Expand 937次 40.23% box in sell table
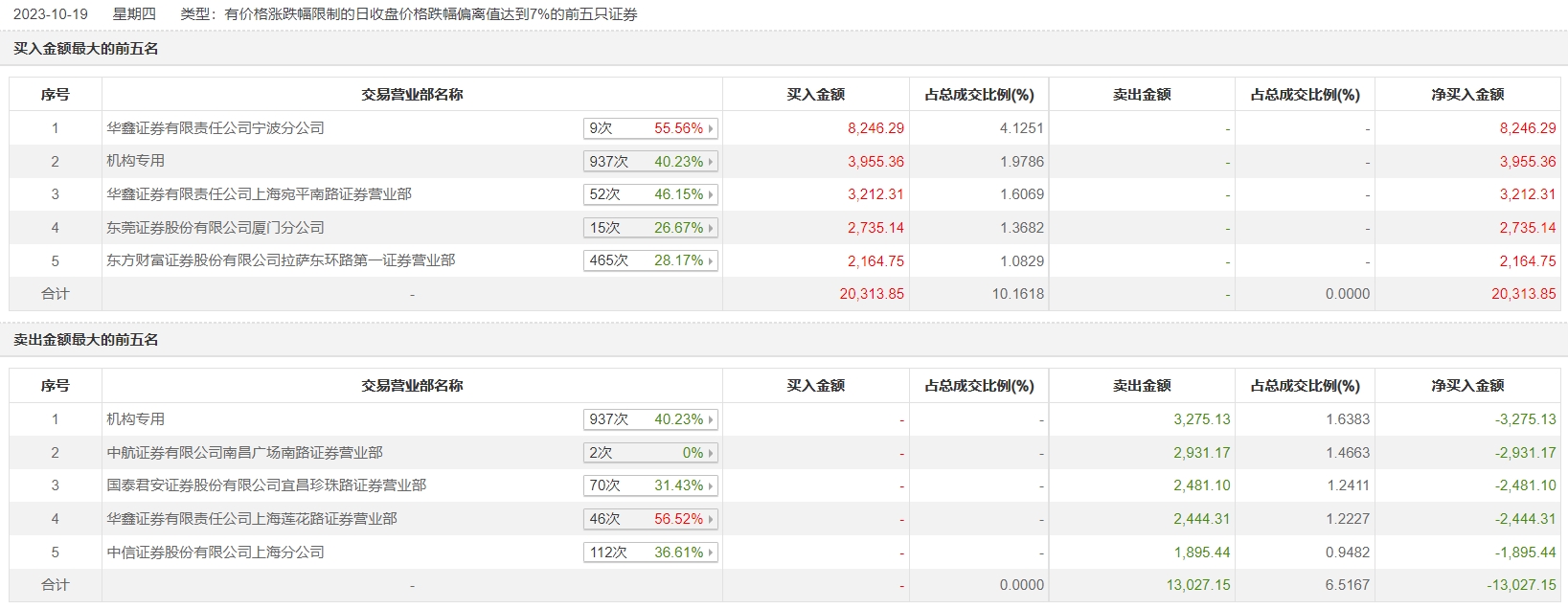The image size is (1568, 609). coord(650,419)
